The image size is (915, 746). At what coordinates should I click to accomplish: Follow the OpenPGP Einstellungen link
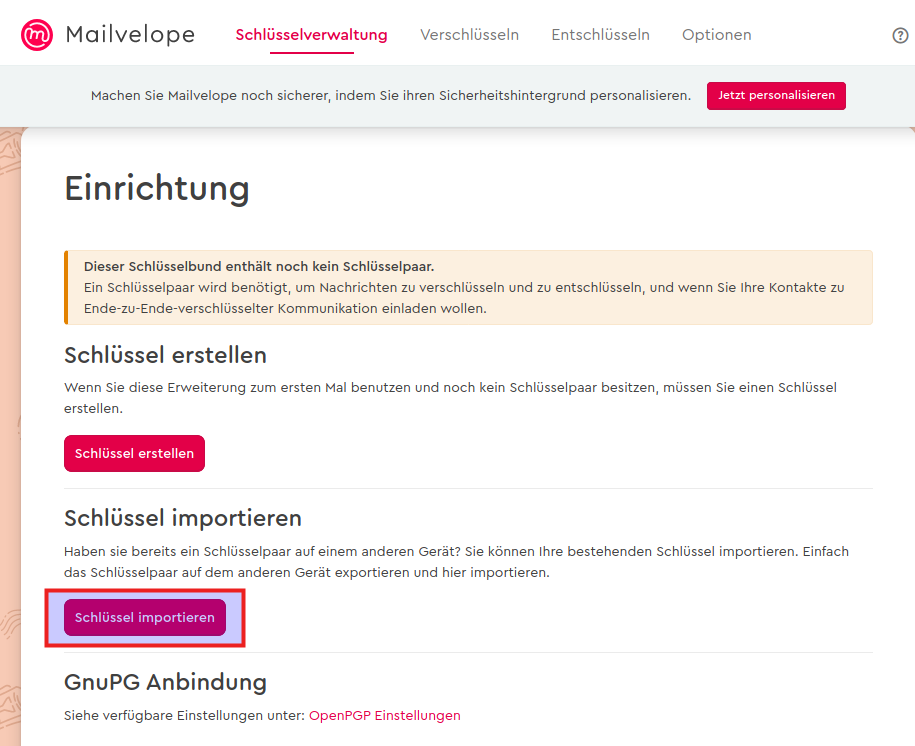point(385,716)
